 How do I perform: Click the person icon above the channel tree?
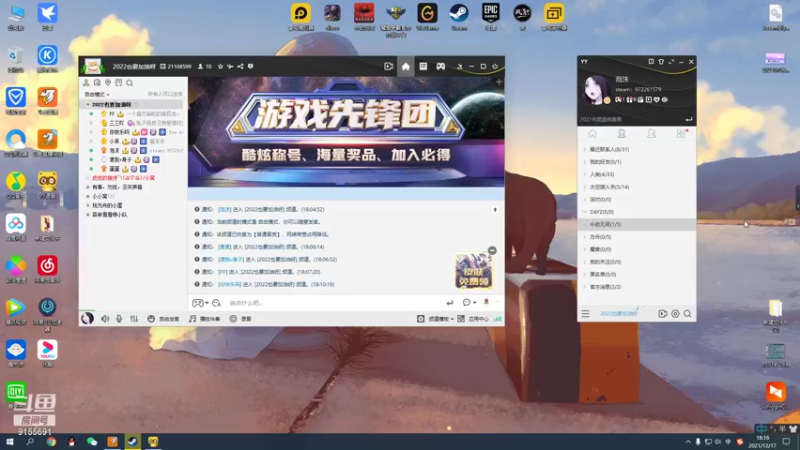[x=86, y=83]
